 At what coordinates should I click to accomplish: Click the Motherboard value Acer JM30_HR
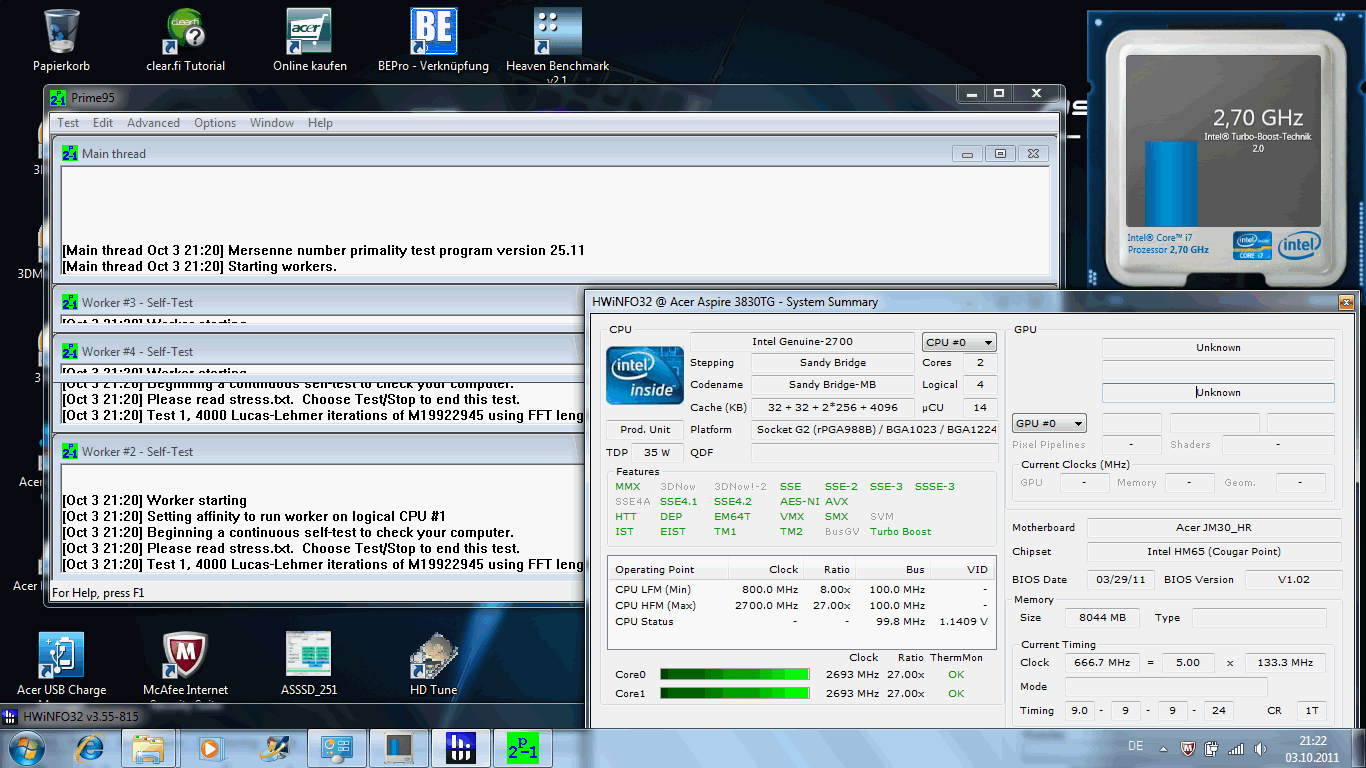tap(1214, 527)
